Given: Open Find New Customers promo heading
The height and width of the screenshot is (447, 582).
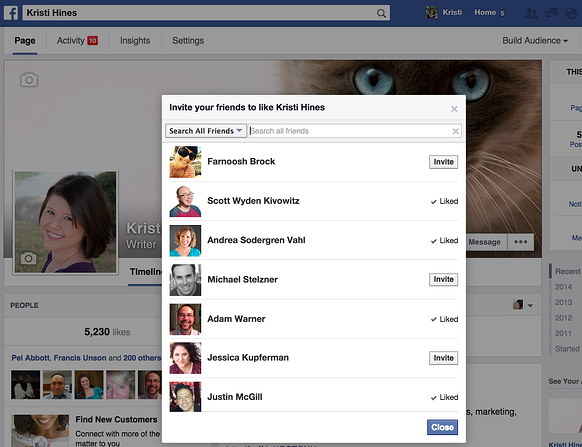Looking at the screenshot, I should [116, 420].
